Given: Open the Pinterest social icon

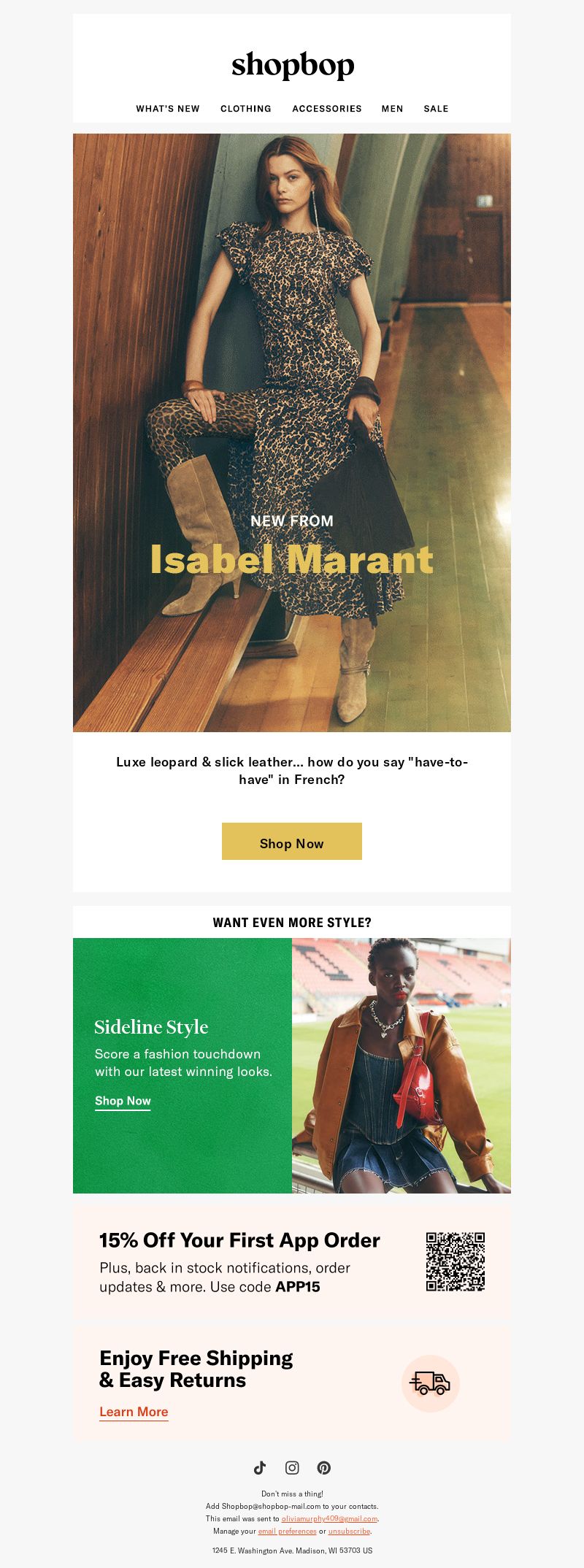Looking at the screenshot, I should pos(324,1467).
